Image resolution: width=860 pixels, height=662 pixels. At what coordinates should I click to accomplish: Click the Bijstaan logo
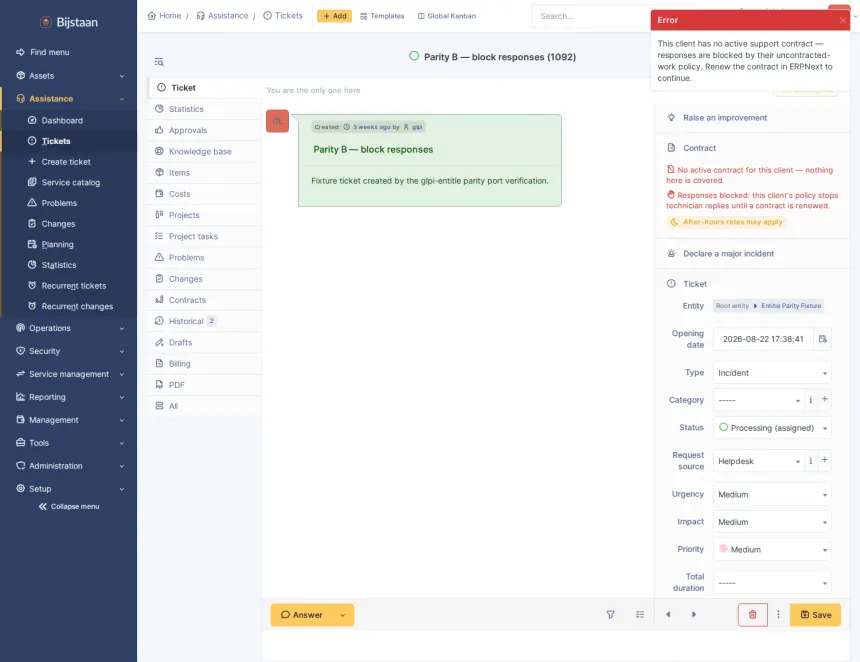69,22
